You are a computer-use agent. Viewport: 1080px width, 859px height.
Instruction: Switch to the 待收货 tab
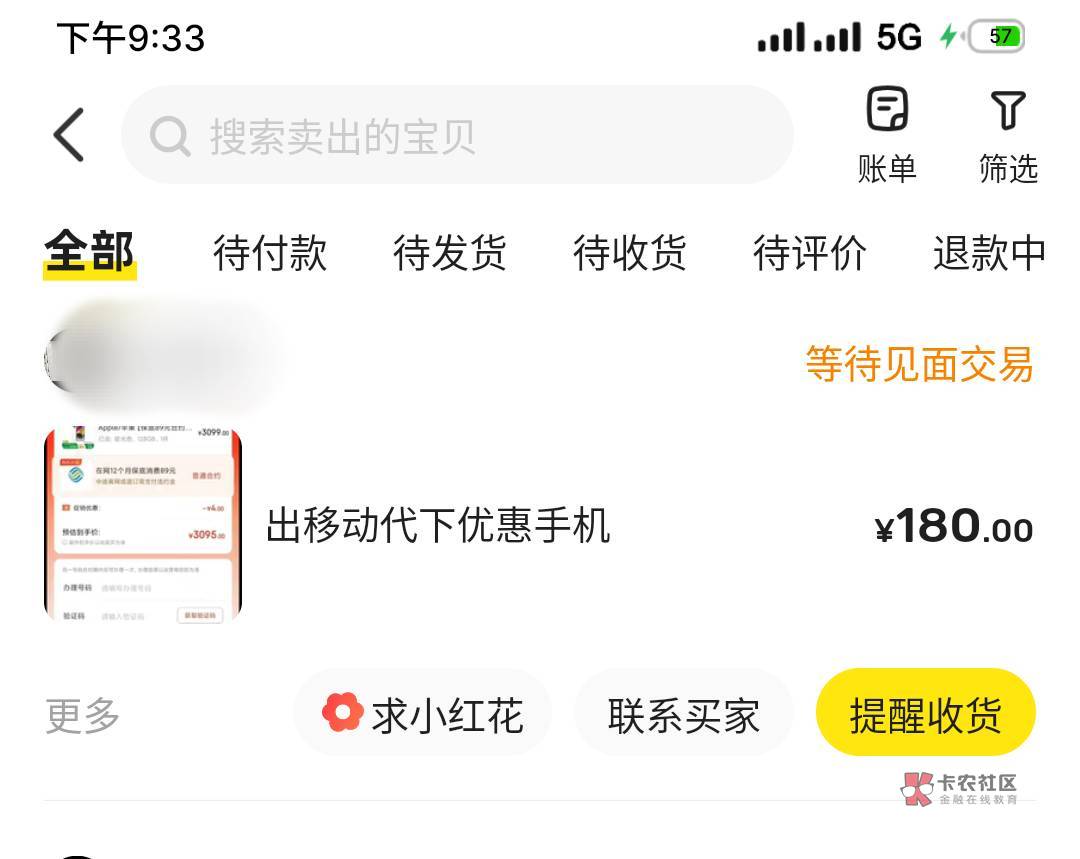tap(630, 253)
